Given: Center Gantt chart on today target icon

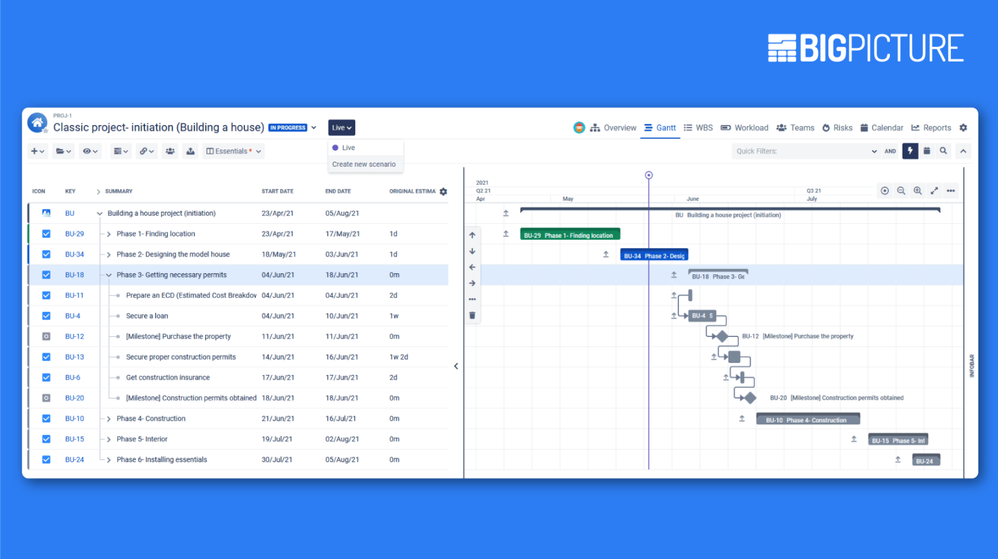Looking at the screenshot, I should point(885,191).
